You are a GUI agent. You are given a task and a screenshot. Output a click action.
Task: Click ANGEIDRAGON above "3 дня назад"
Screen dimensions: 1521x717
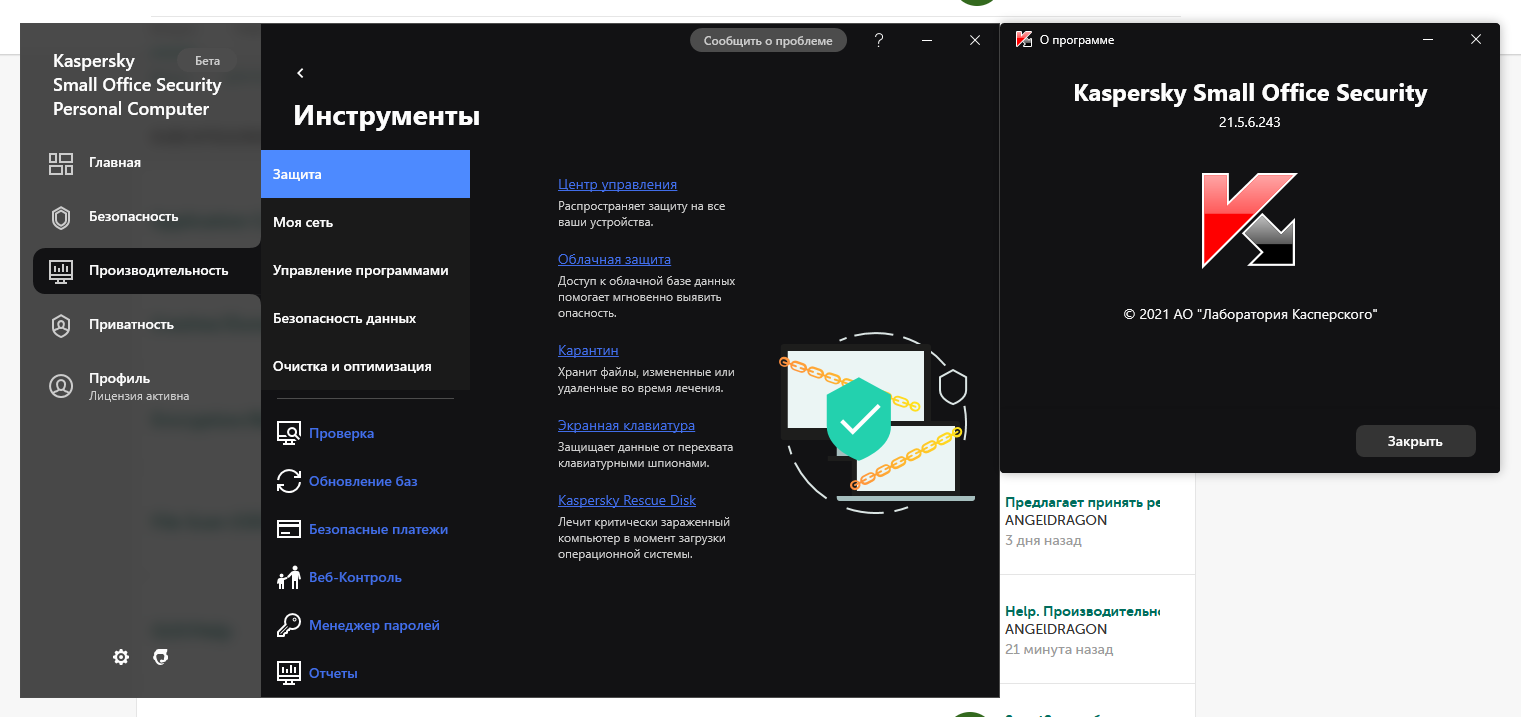tap(1056, 521)
